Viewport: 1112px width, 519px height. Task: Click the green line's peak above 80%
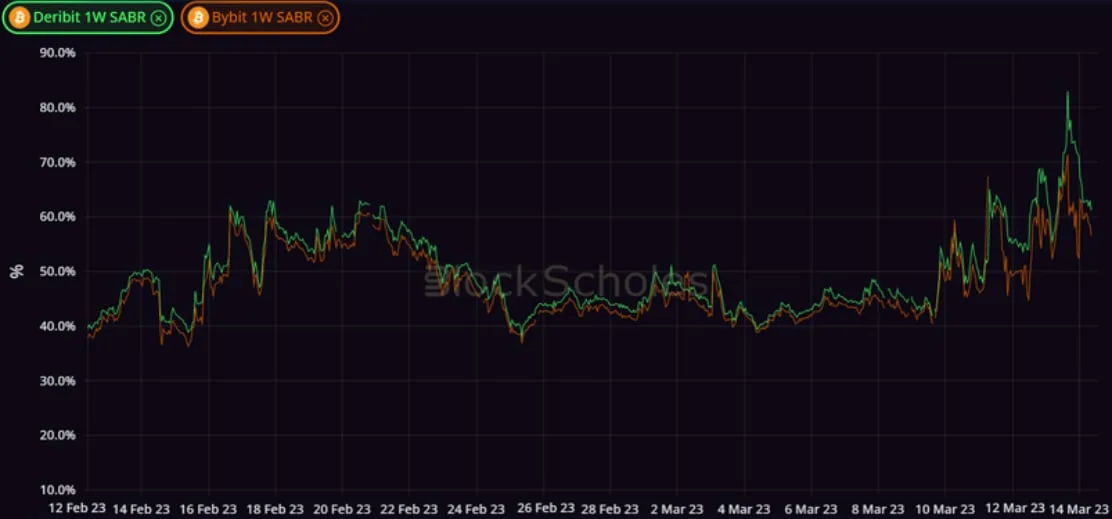coord(1067,92)
